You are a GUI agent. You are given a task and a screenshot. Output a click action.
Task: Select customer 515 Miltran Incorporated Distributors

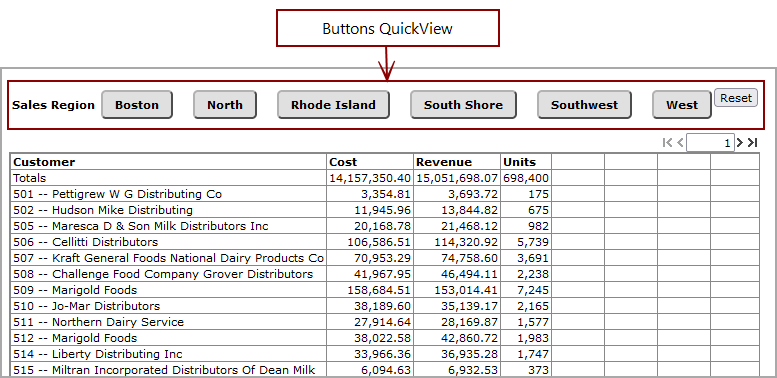(x=168, y=370)
